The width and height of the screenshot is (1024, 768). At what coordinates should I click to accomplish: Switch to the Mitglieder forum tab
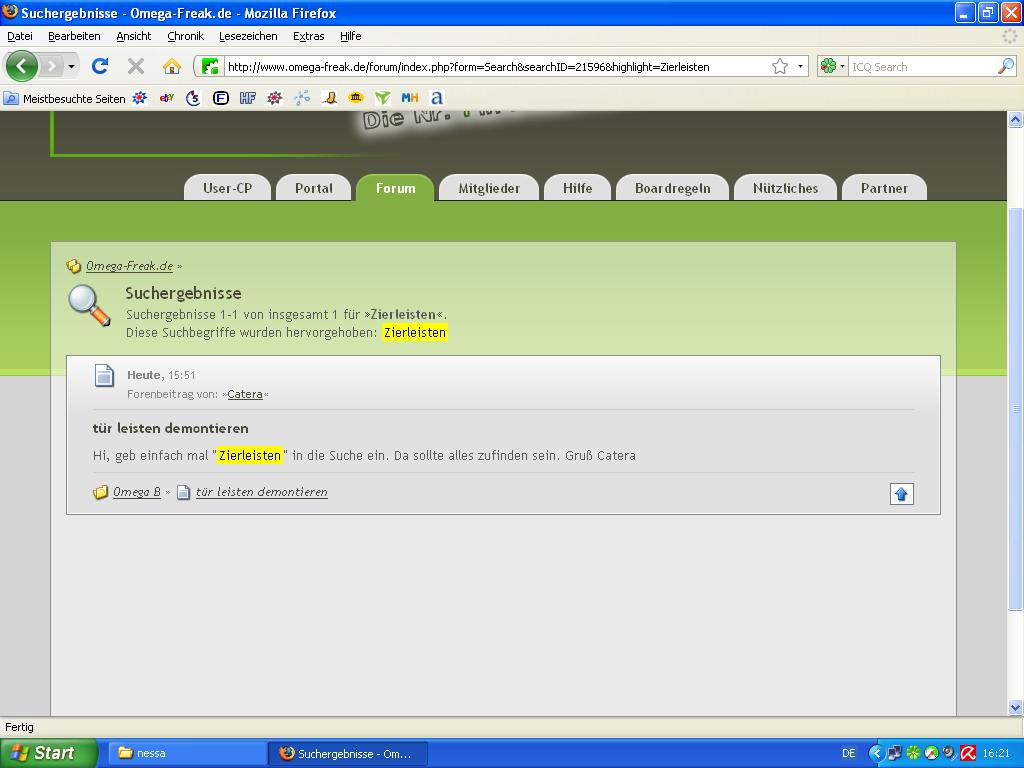click(x=489, y=188)
